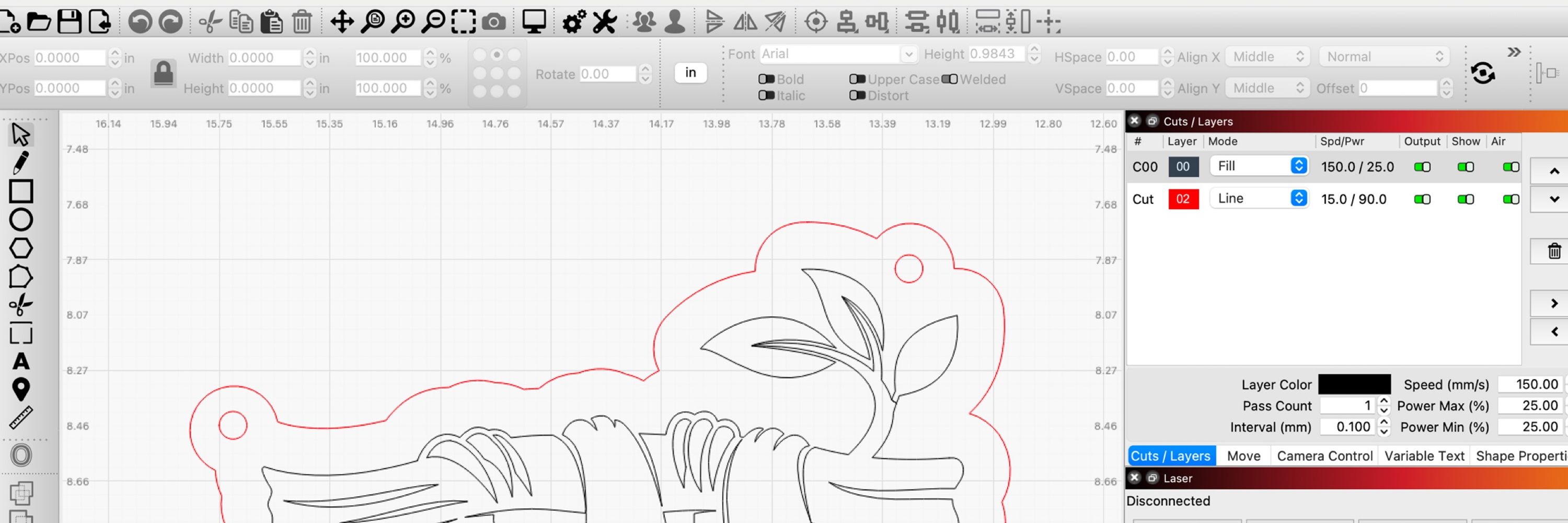Pick the Select arrow tool
The image size is (1568, 523).
tap(21, 134)
